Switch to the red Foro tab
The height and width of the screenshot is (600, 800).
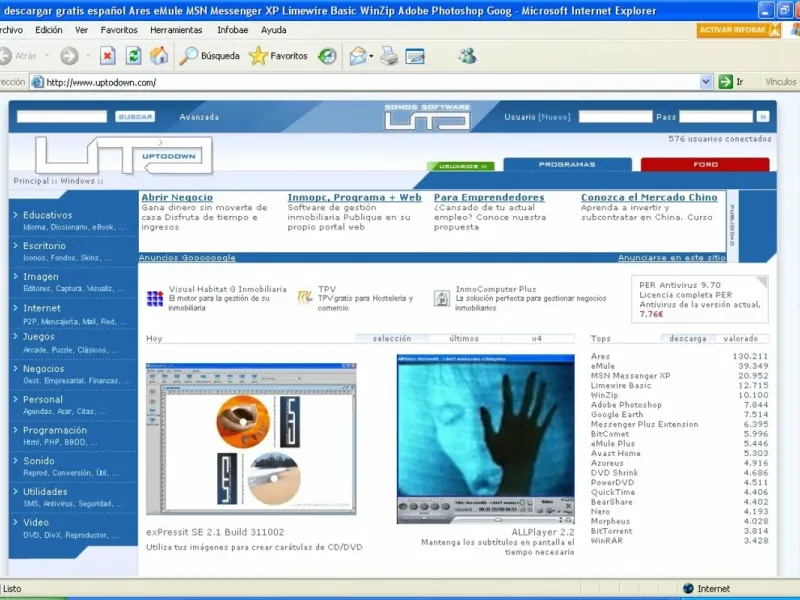click(x=705, y=164)
